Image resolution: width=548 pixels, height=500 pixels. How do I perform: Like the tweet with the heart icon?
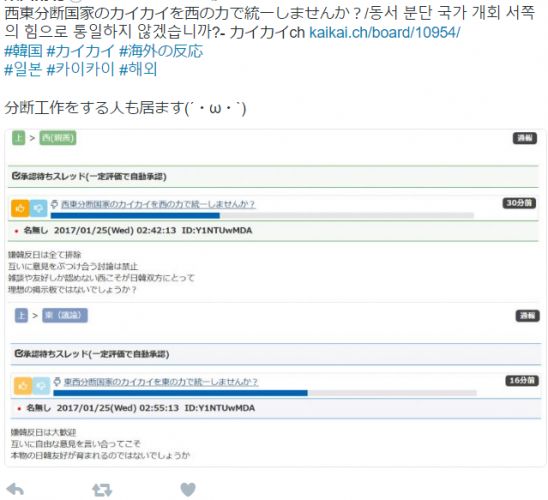coord(188,490)
